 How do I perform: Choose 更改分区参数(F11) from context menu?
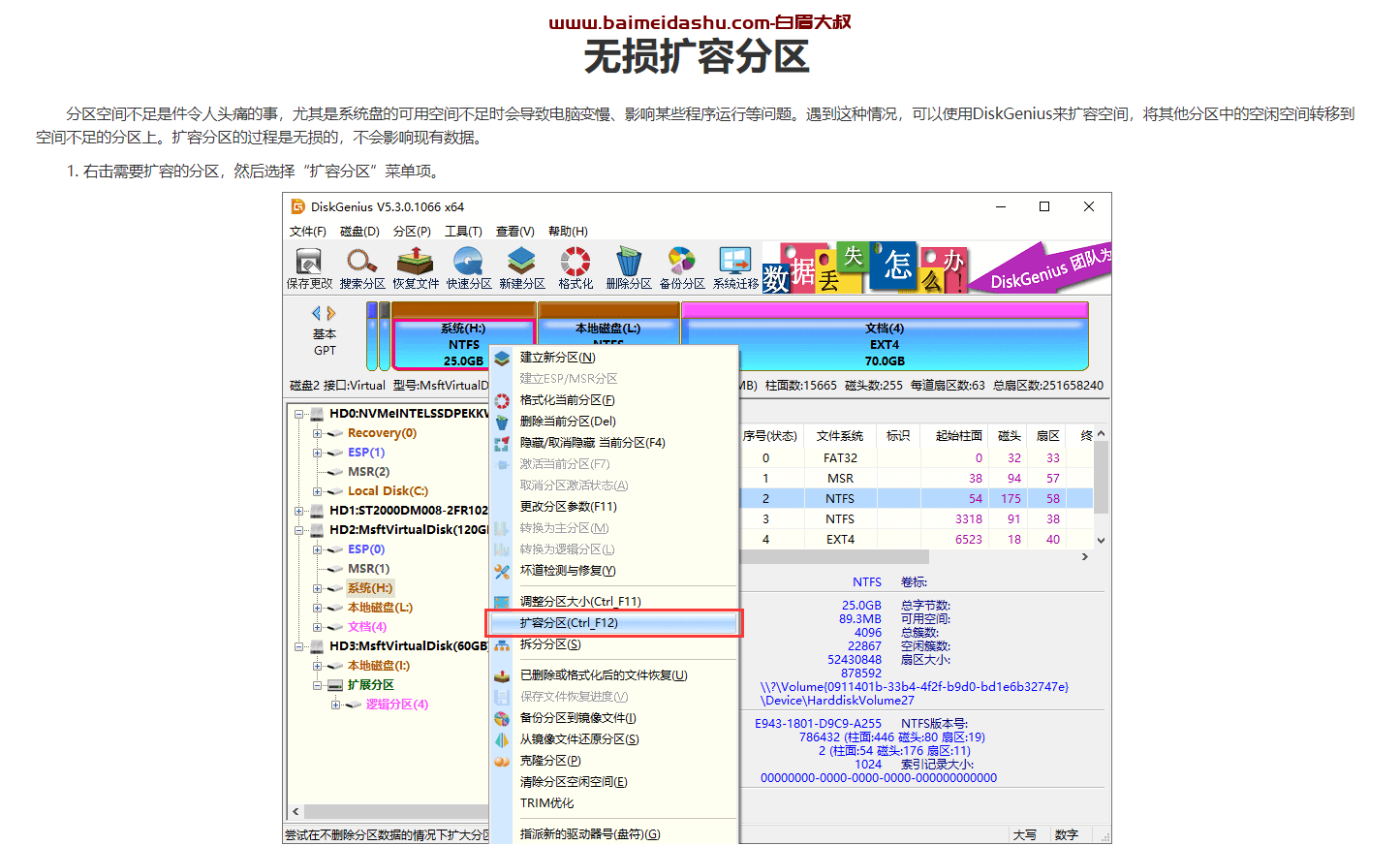tap(614, 507)
